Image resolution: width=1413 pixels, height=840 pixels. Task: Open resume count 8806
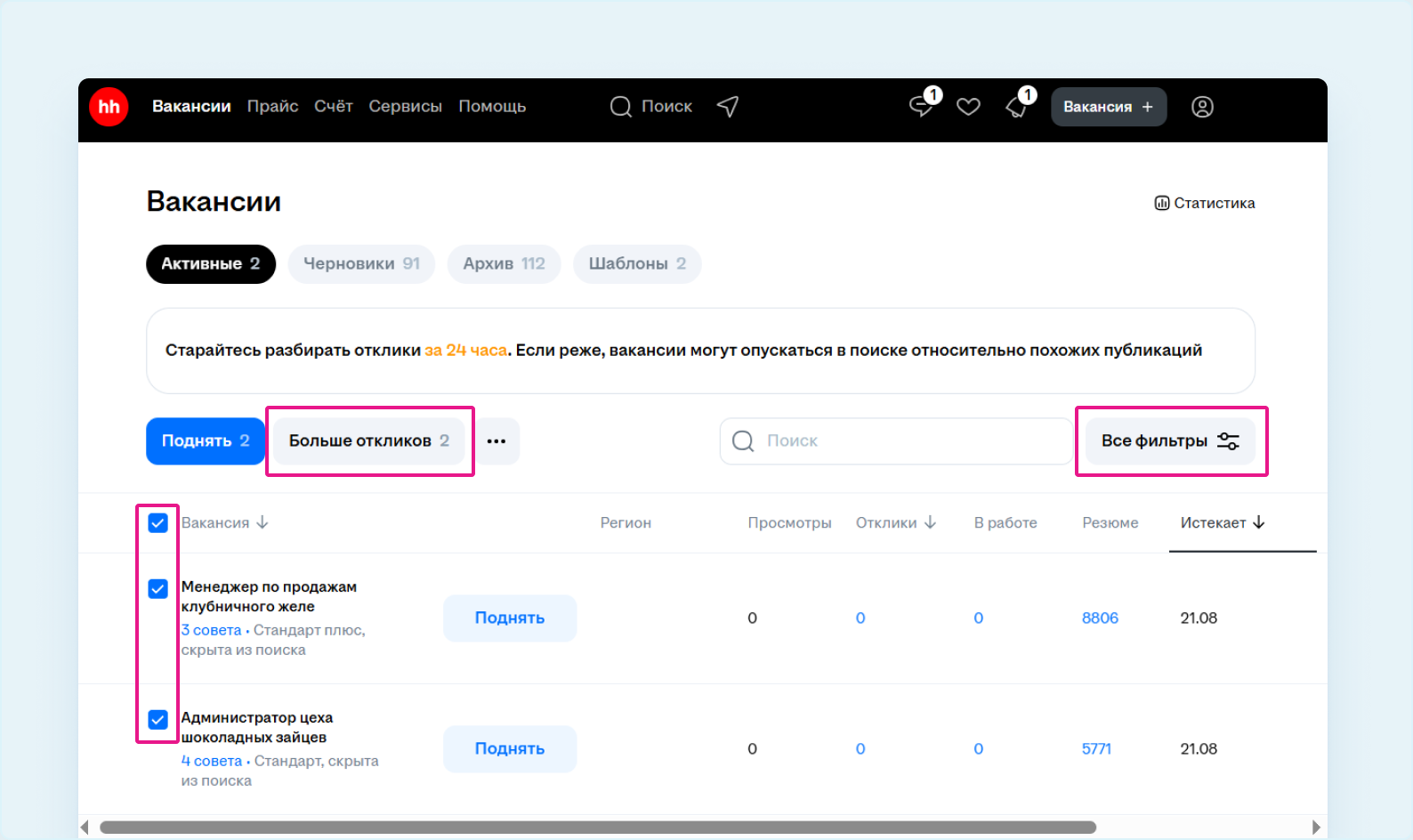(1100, 618)
